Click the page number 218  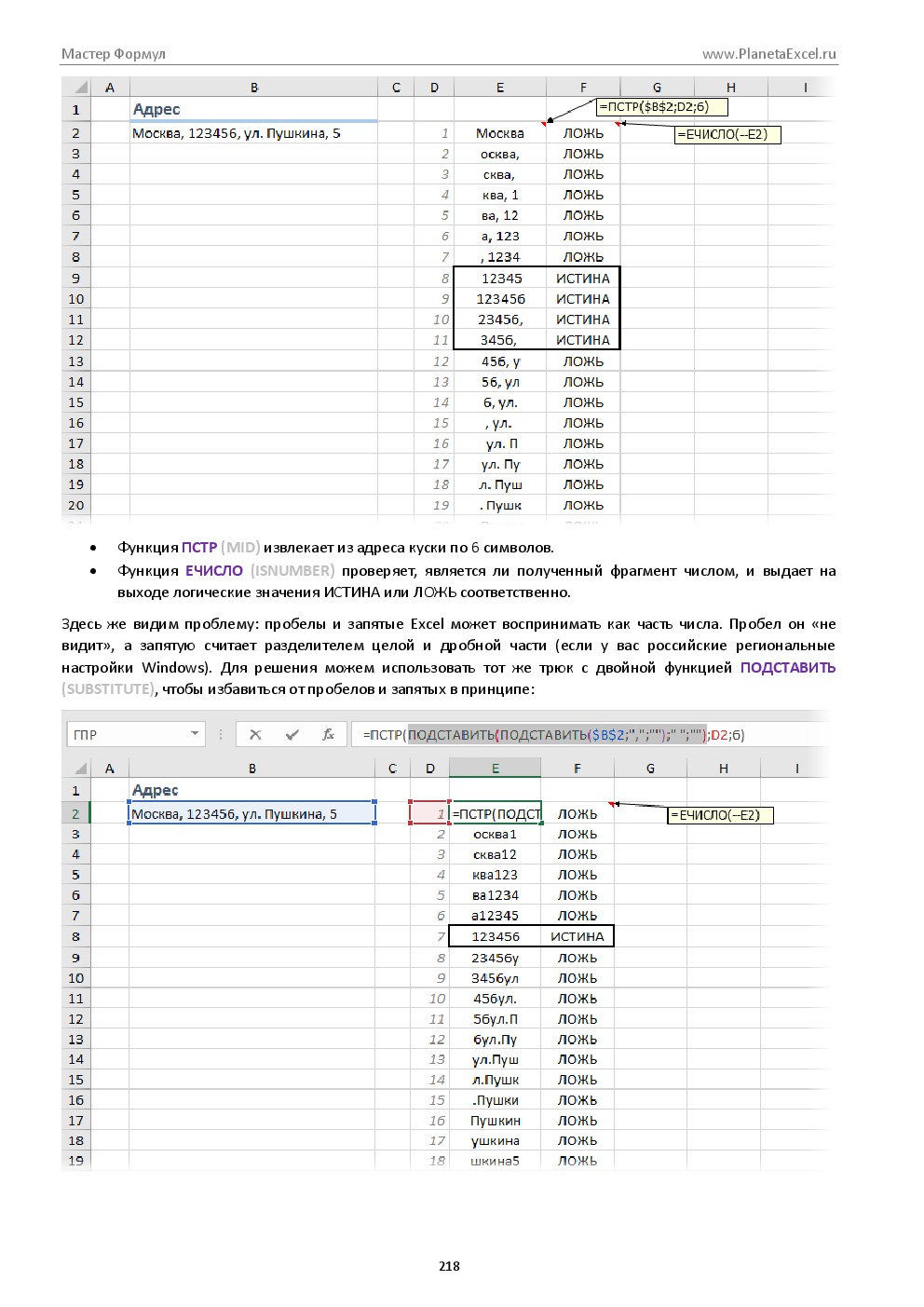(x=450, y=1265)
